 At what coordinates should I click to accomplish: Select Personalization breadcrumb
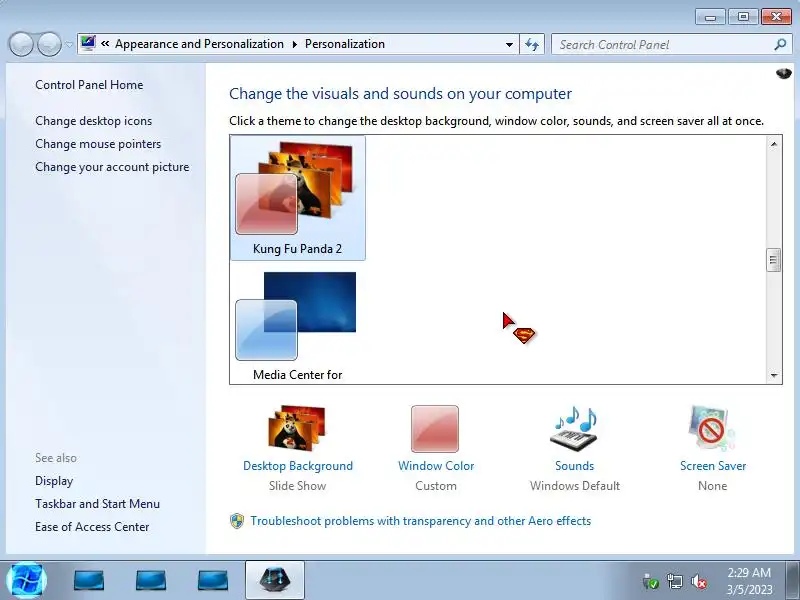345,44
